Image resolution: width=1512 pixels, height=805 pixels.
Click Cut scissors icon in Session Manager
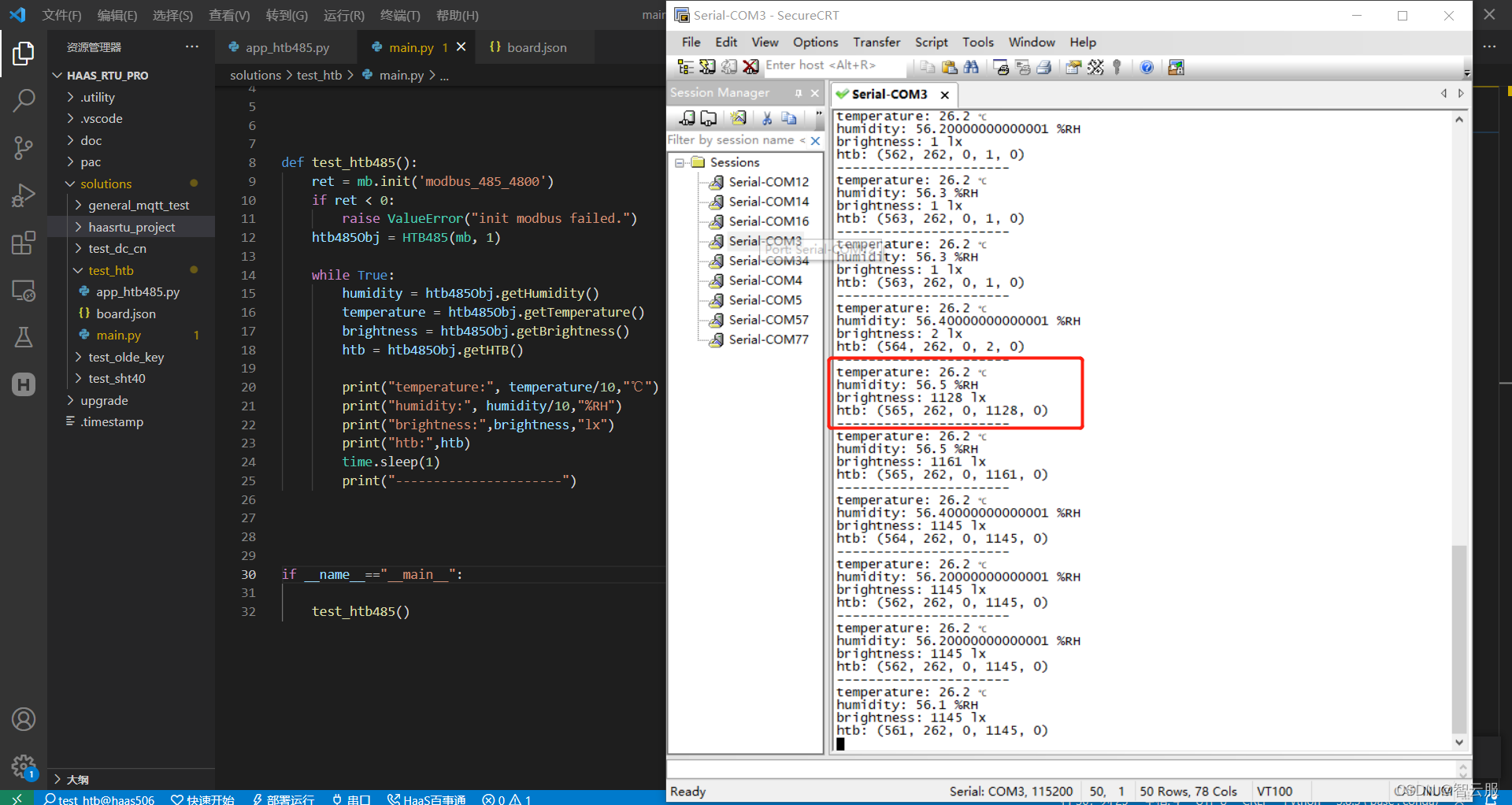[767, 118]
